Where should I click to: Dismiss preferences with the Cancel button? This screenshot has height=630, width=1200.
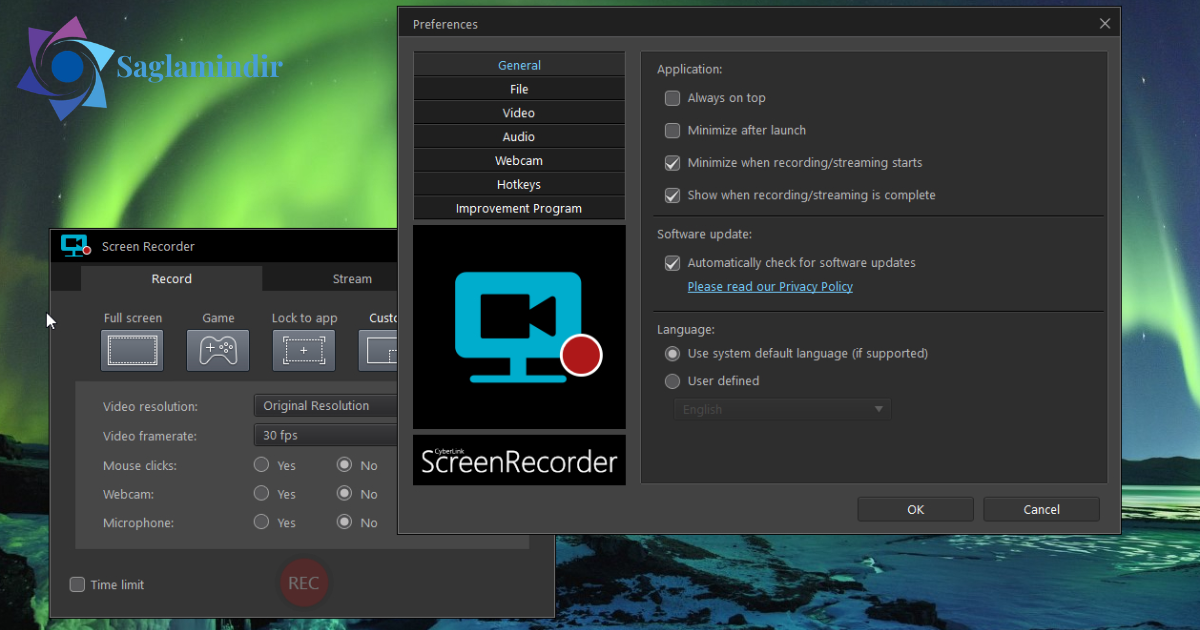click(1041, 509)
